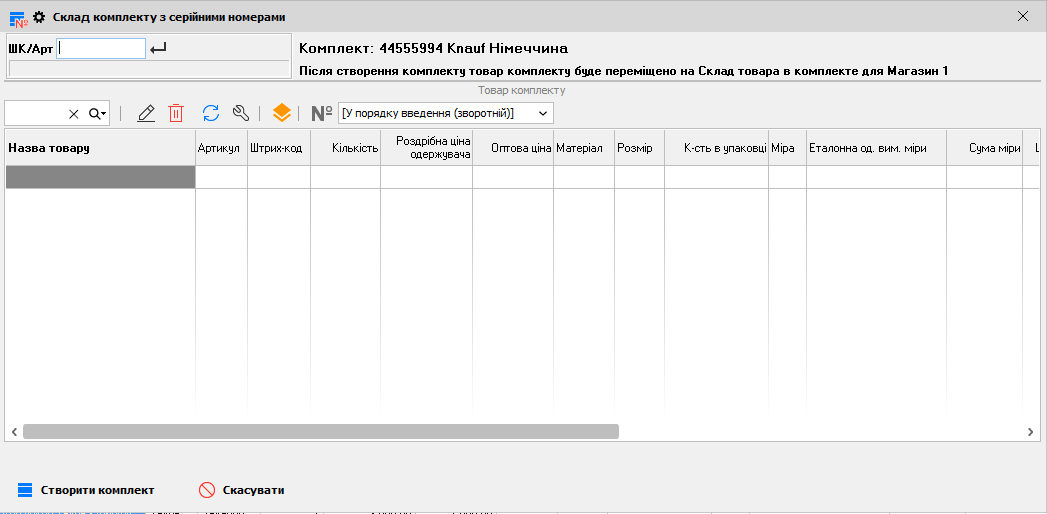Click the orange layers icon
The width and height of the screenshot is (1047, 514).
pyautogui.click(x=282, y=114)
